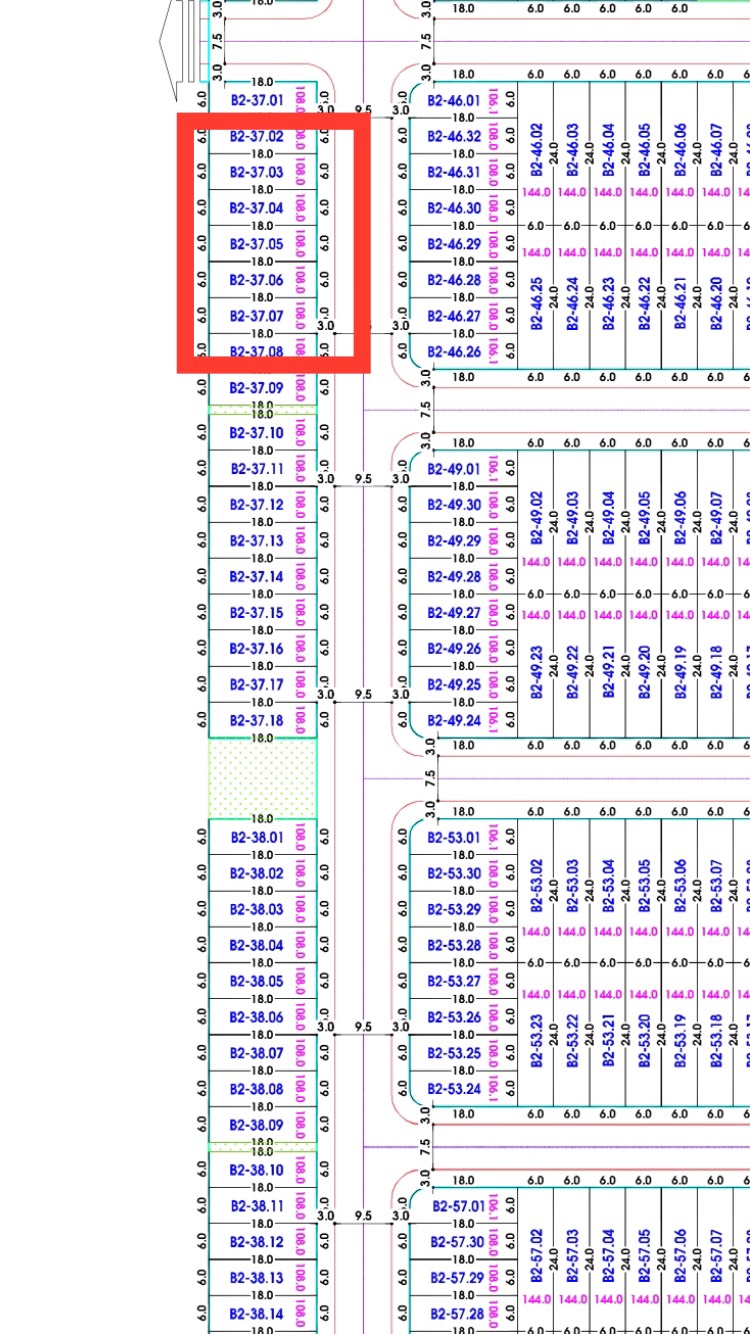Select lot B2-53.27 parcel
750x1334 pixels.
454,981
